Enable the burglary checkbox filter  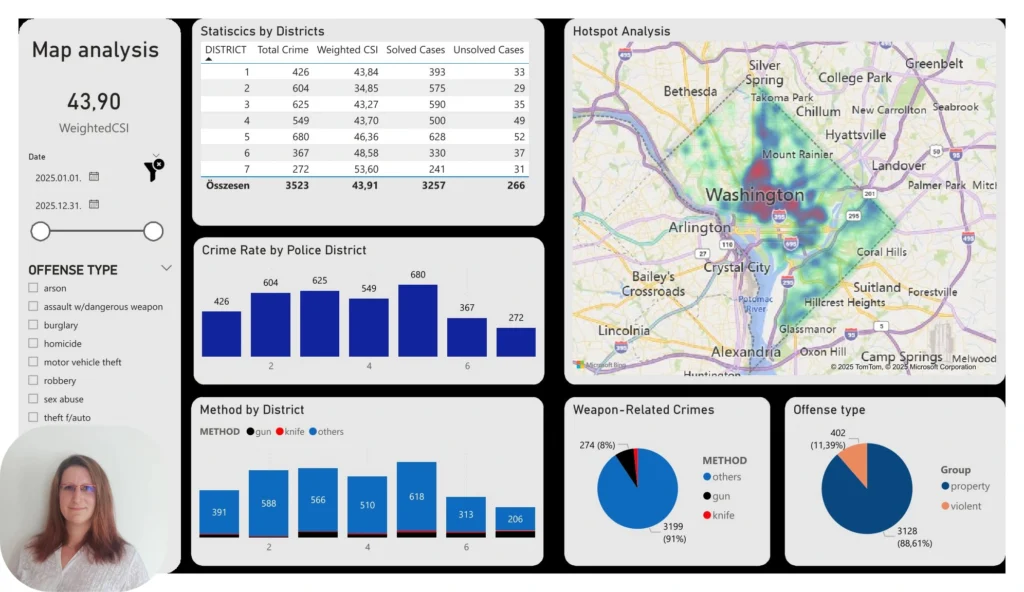tap(34, 325)
